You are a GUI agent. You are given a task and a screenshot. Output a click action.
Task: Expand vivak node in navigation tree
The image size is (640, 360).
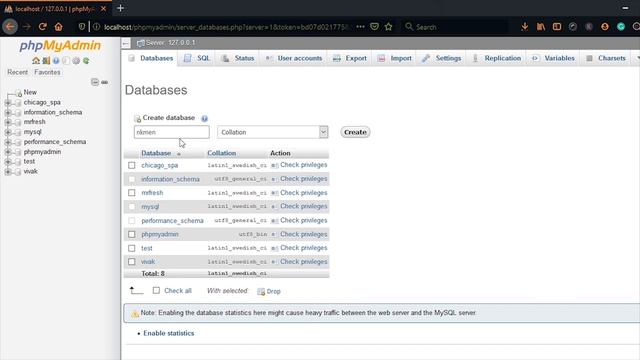(8, 171)
